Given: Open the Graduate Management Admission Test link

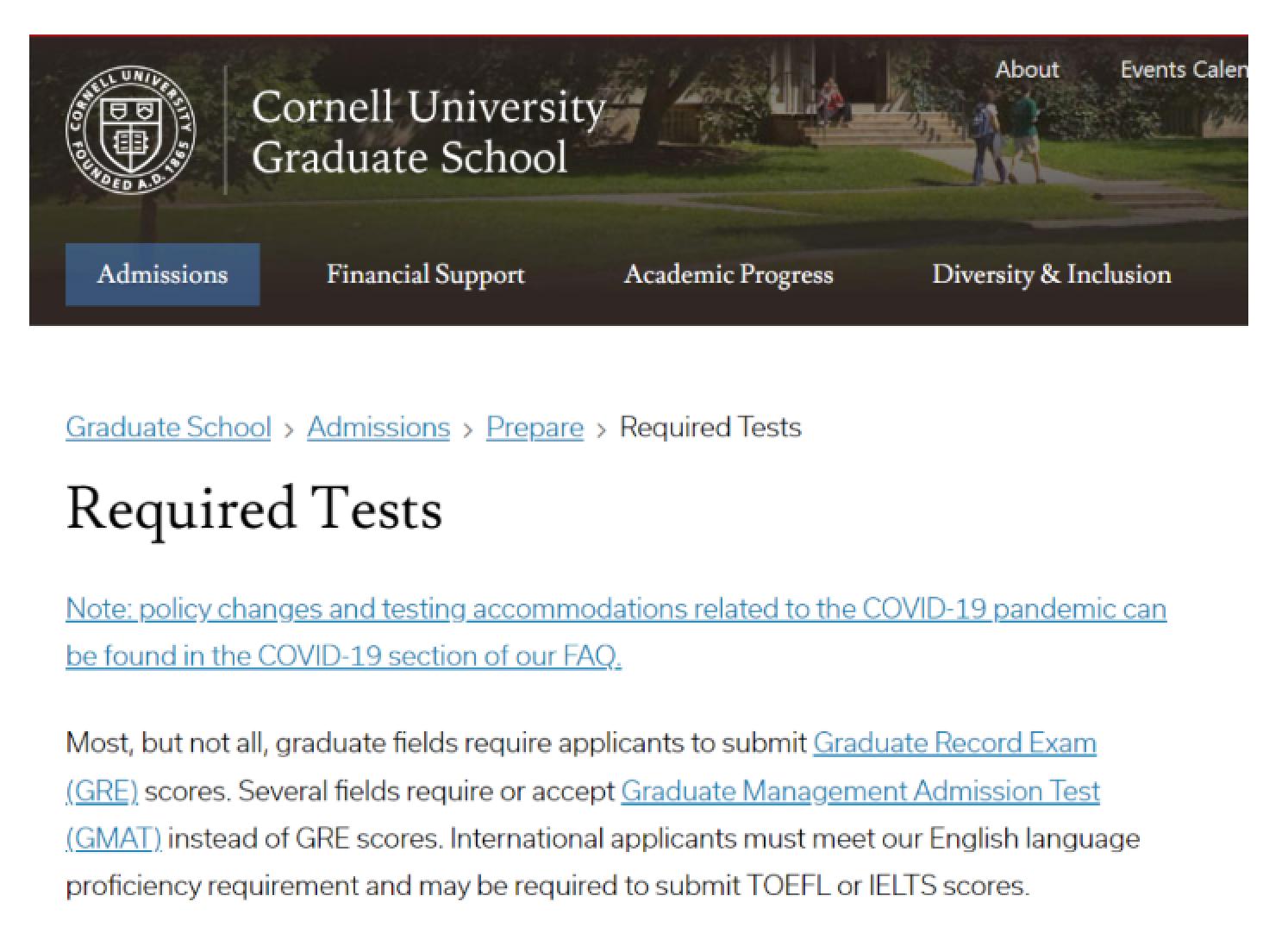Looking at the screenshot, I should point(860,792).
